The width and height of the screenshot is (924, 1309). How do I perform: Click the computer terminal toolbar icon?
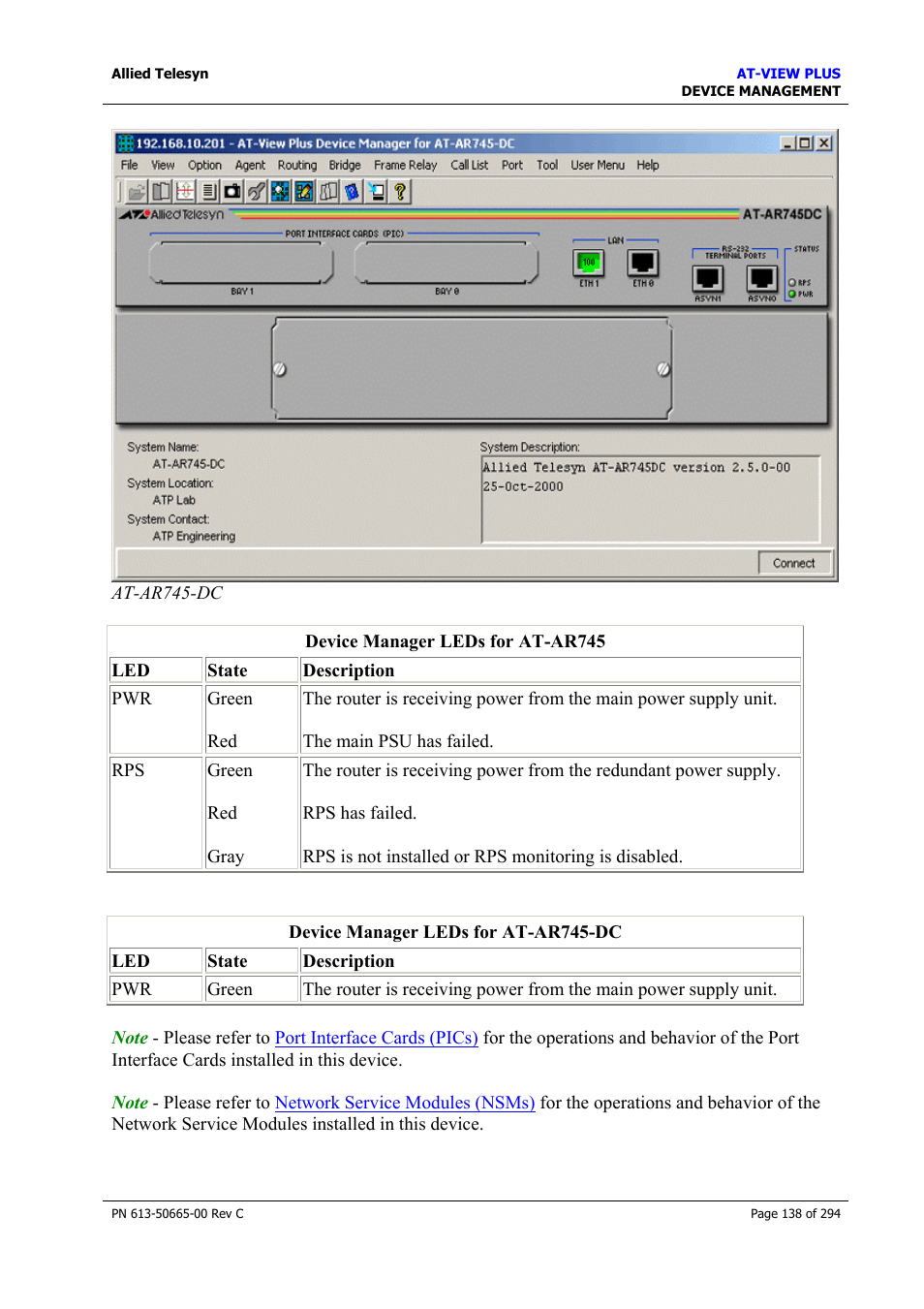[x=376, y=192]
